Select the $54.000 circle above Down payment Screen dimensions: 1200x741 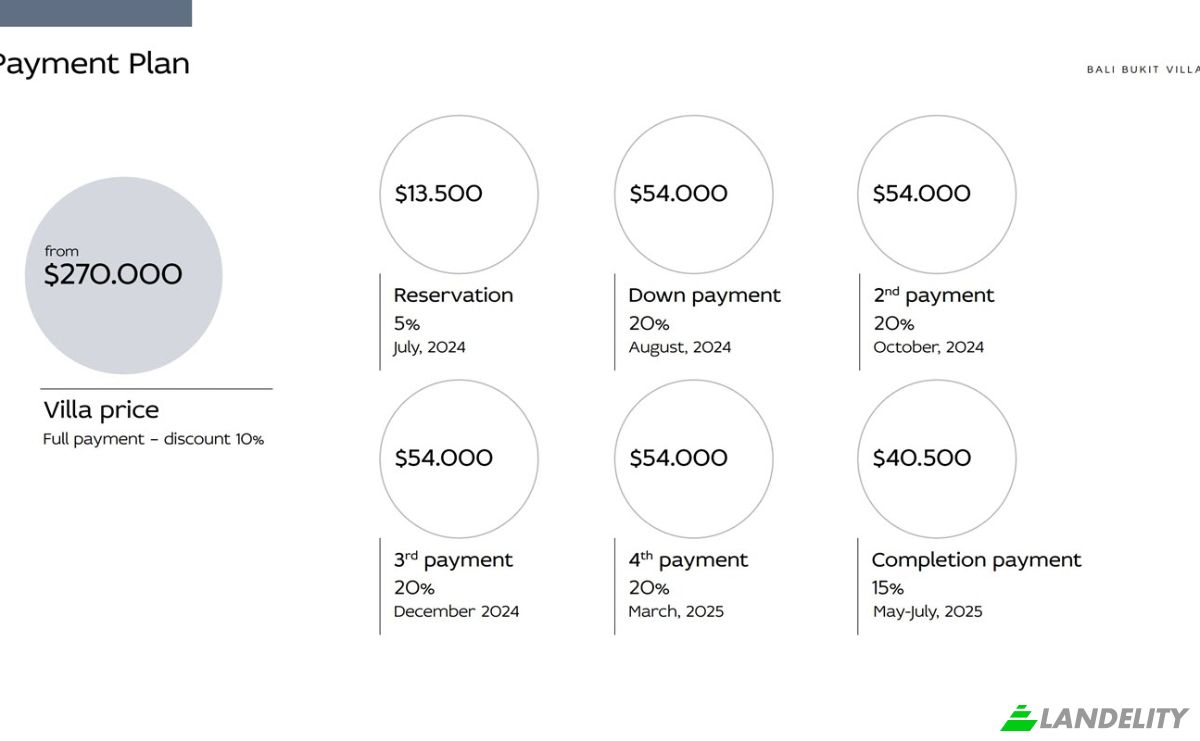pos(693,194)
